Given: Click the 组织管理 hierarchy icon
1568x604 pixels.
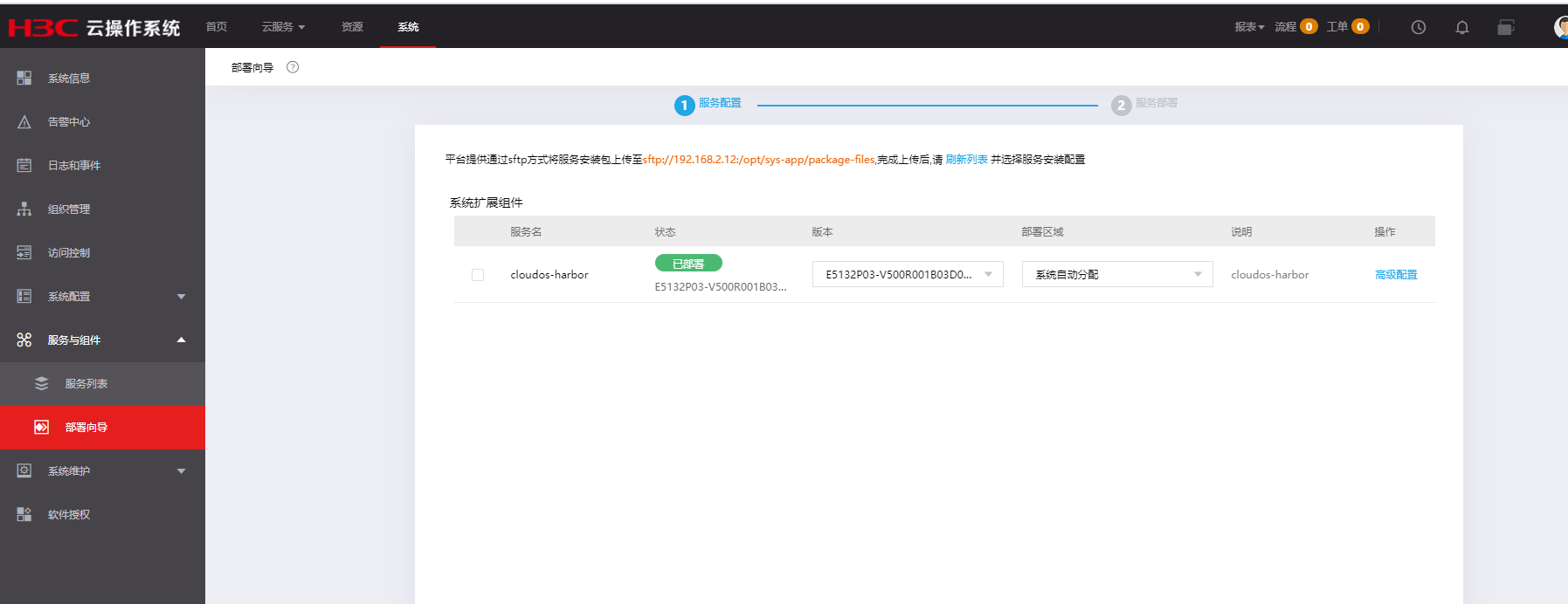Looking at the screenshot, I should pyautogui.click(x=24, y=209).
